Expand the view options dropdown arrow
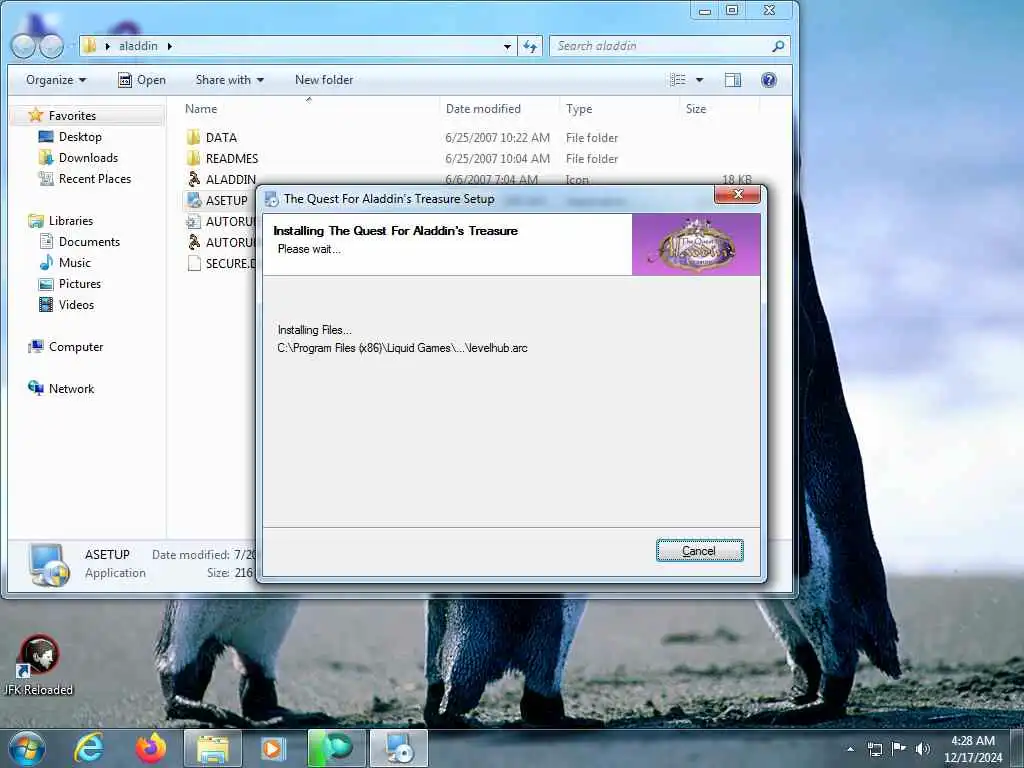The width and height of the screenshot is (1024, 768). click(699, 80)
